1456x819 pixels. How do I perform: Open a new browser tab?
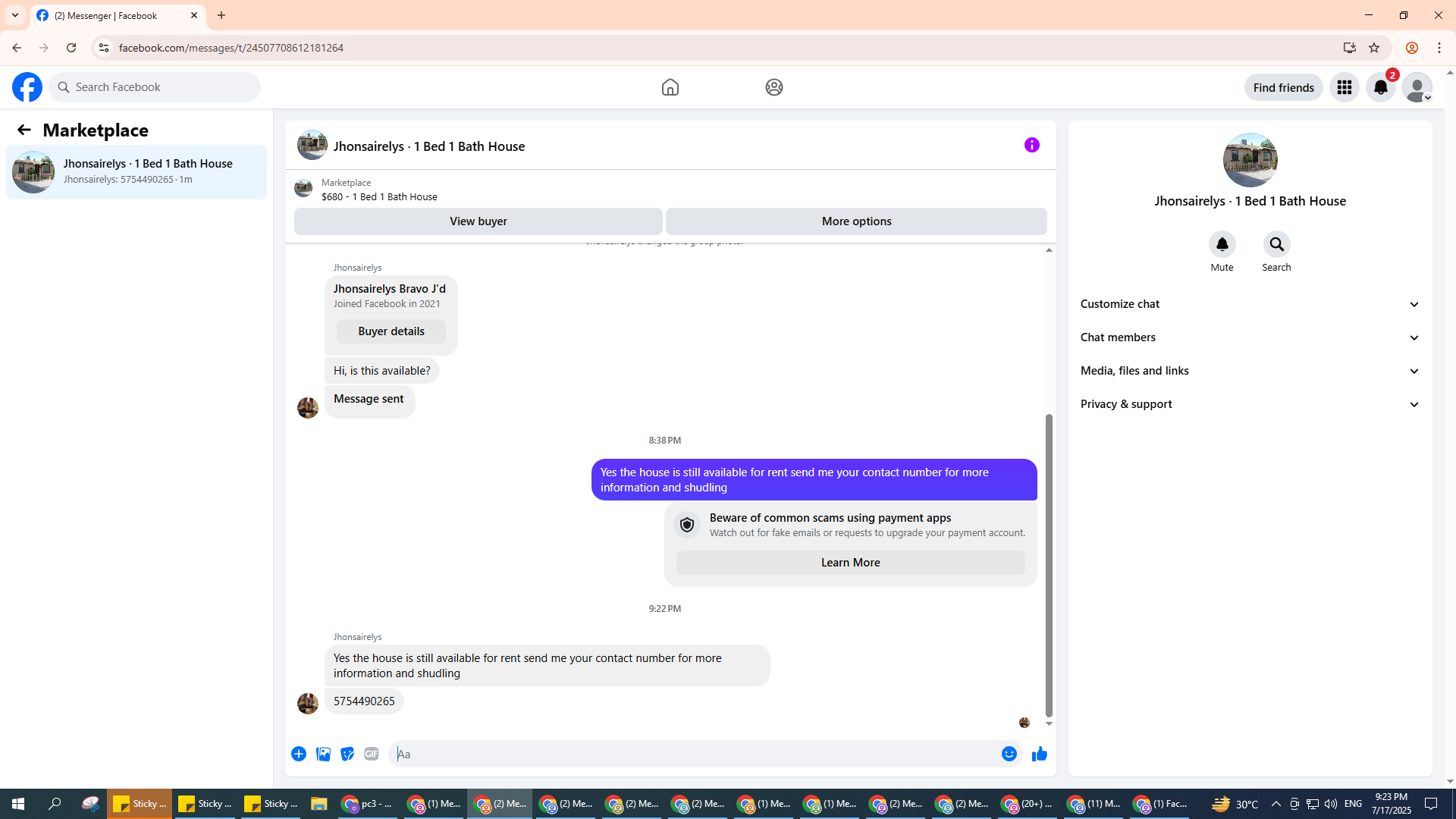point(221,15)
